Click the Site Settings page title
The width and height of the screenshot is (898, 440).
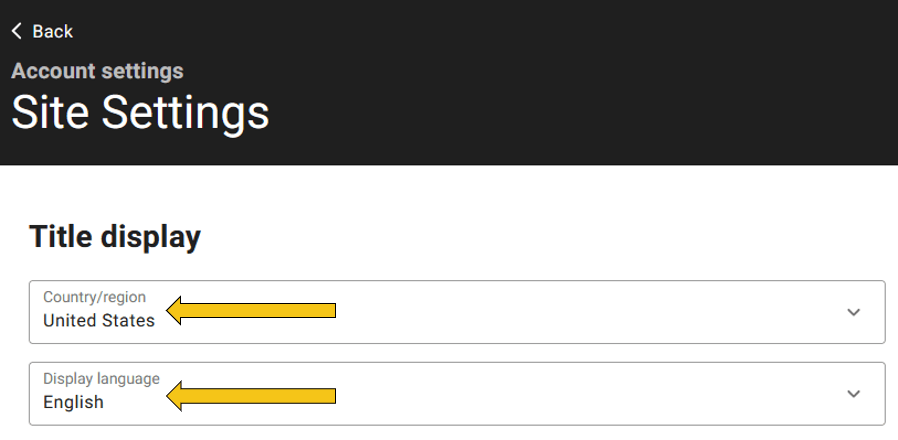pyautogui.click(x=140, y=113)
